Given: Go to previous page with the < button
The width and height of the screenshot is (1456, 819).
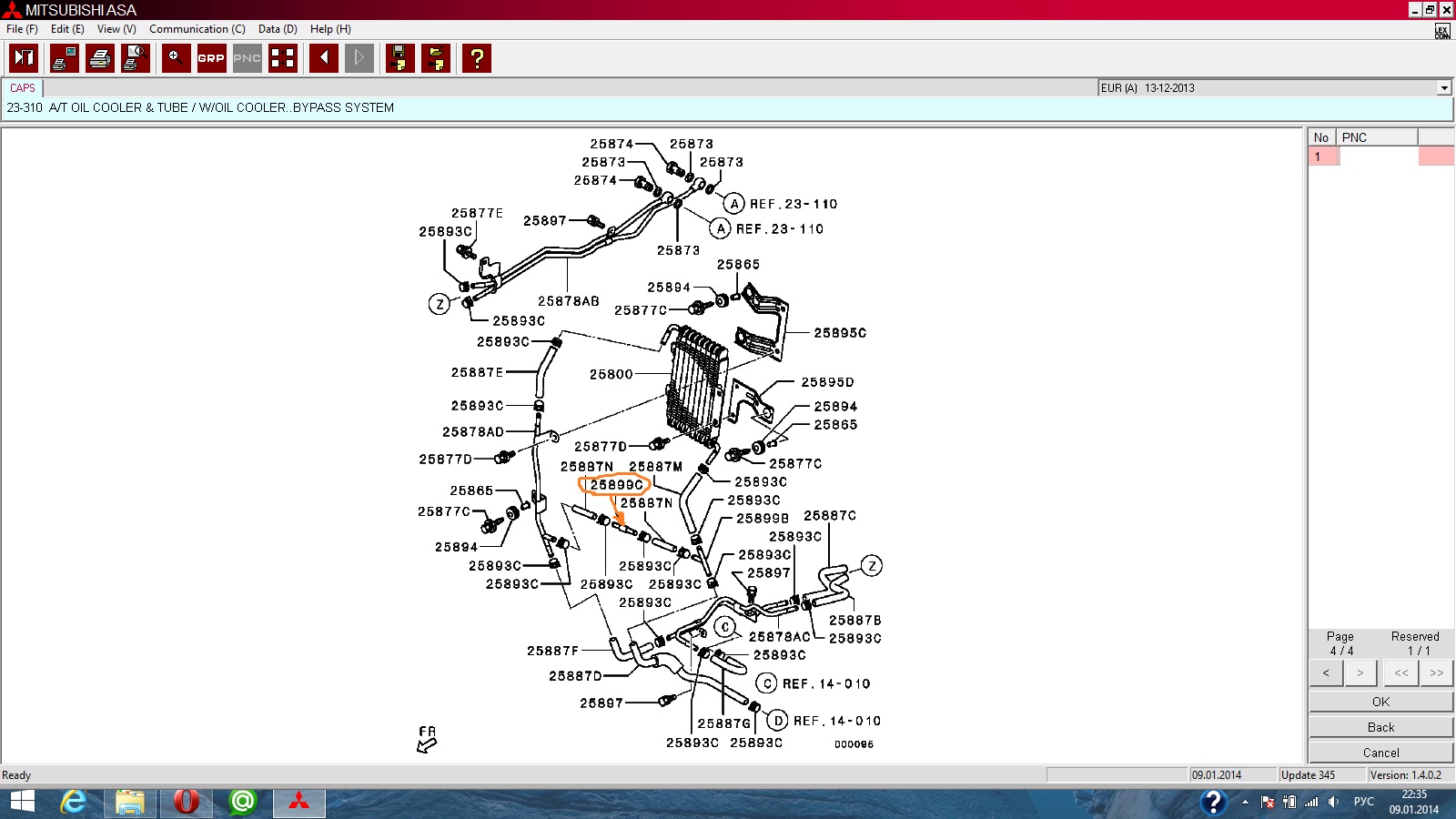Looking at the screenshot, I should [1326, 673].
